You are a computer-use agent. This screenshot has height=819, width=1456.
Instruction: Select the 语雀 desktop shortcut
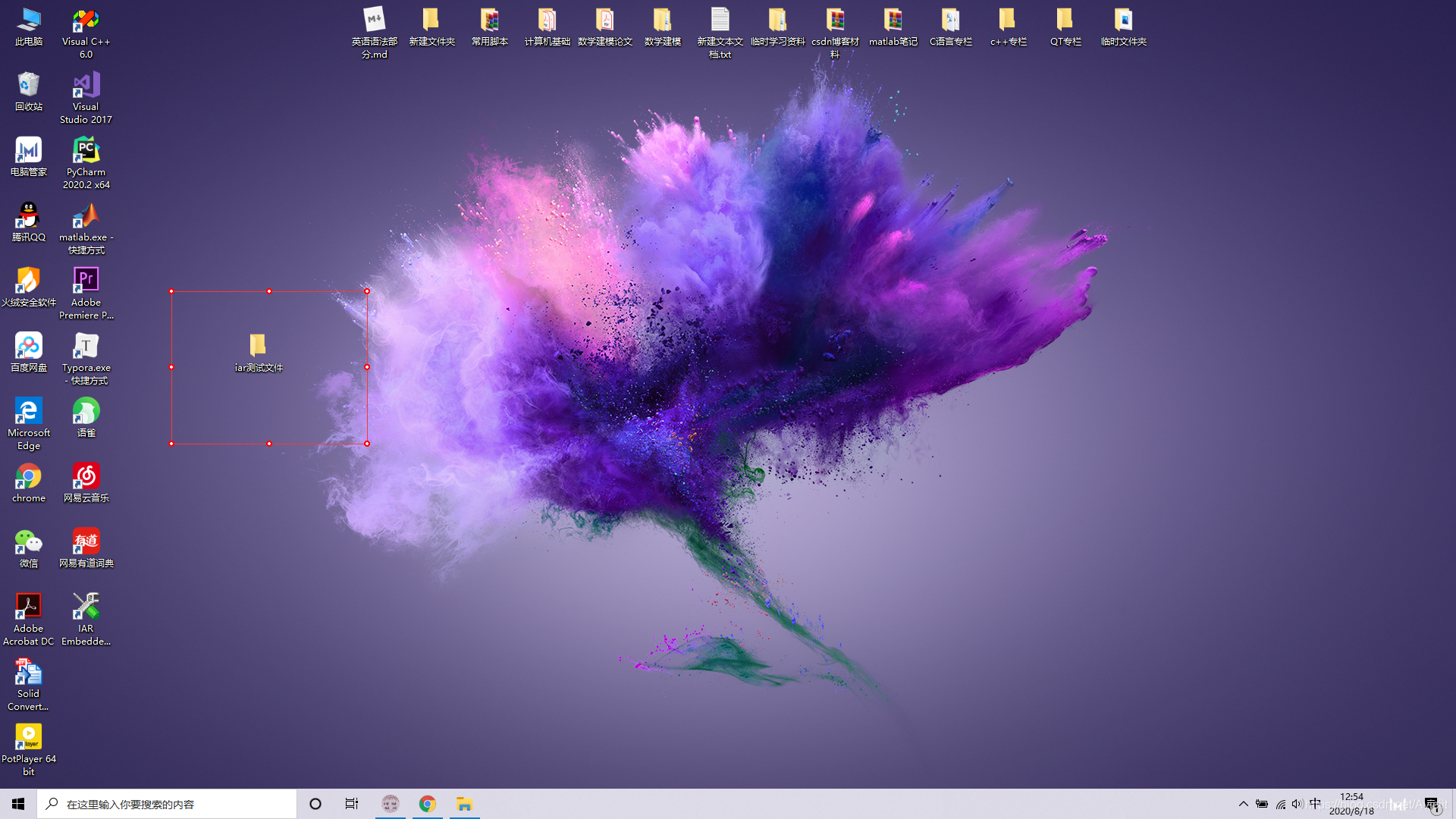(x=86, y=418)
